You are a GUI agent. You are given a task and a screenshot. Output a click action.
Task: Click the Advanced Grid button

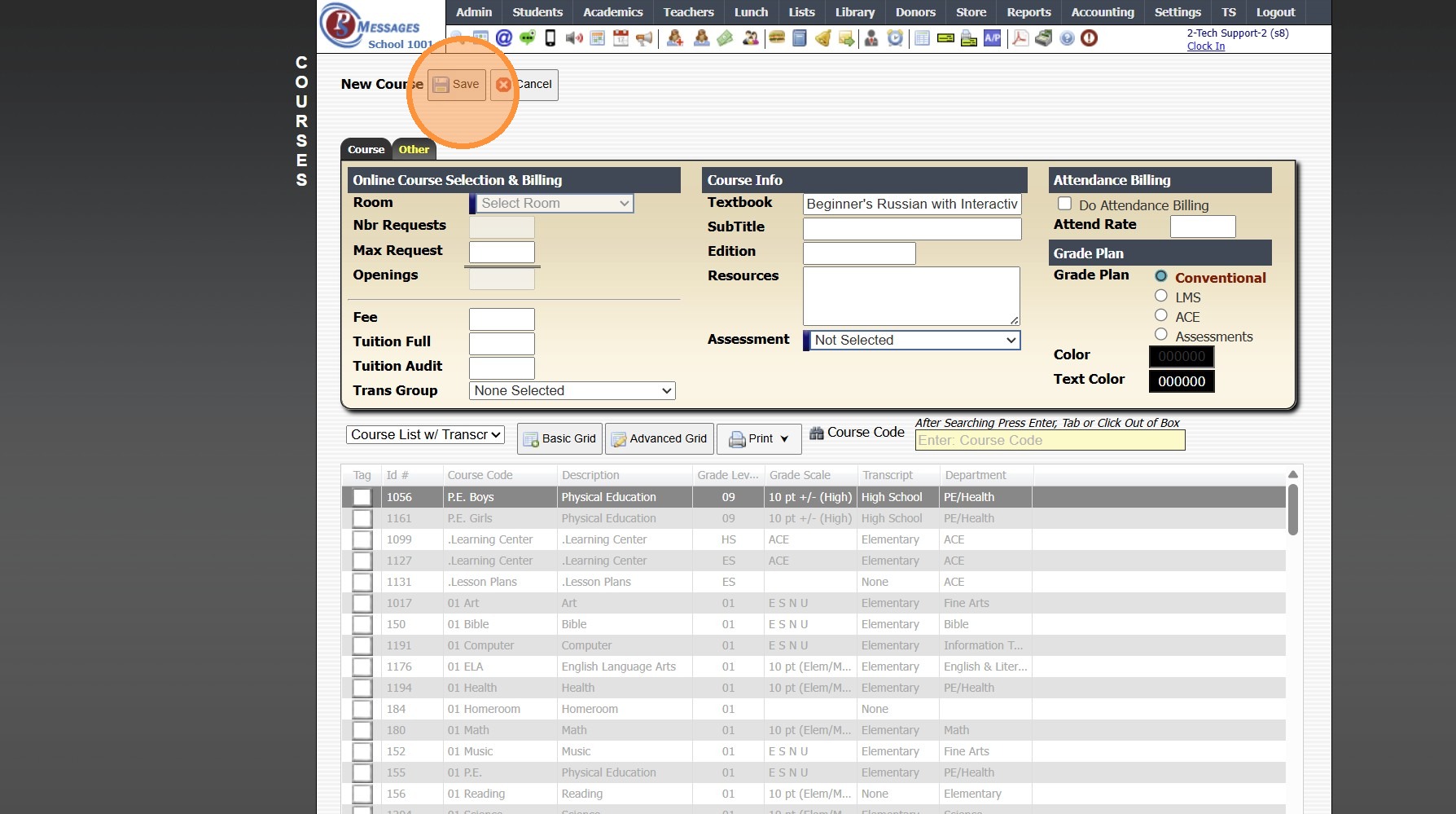tap(660, 438)
